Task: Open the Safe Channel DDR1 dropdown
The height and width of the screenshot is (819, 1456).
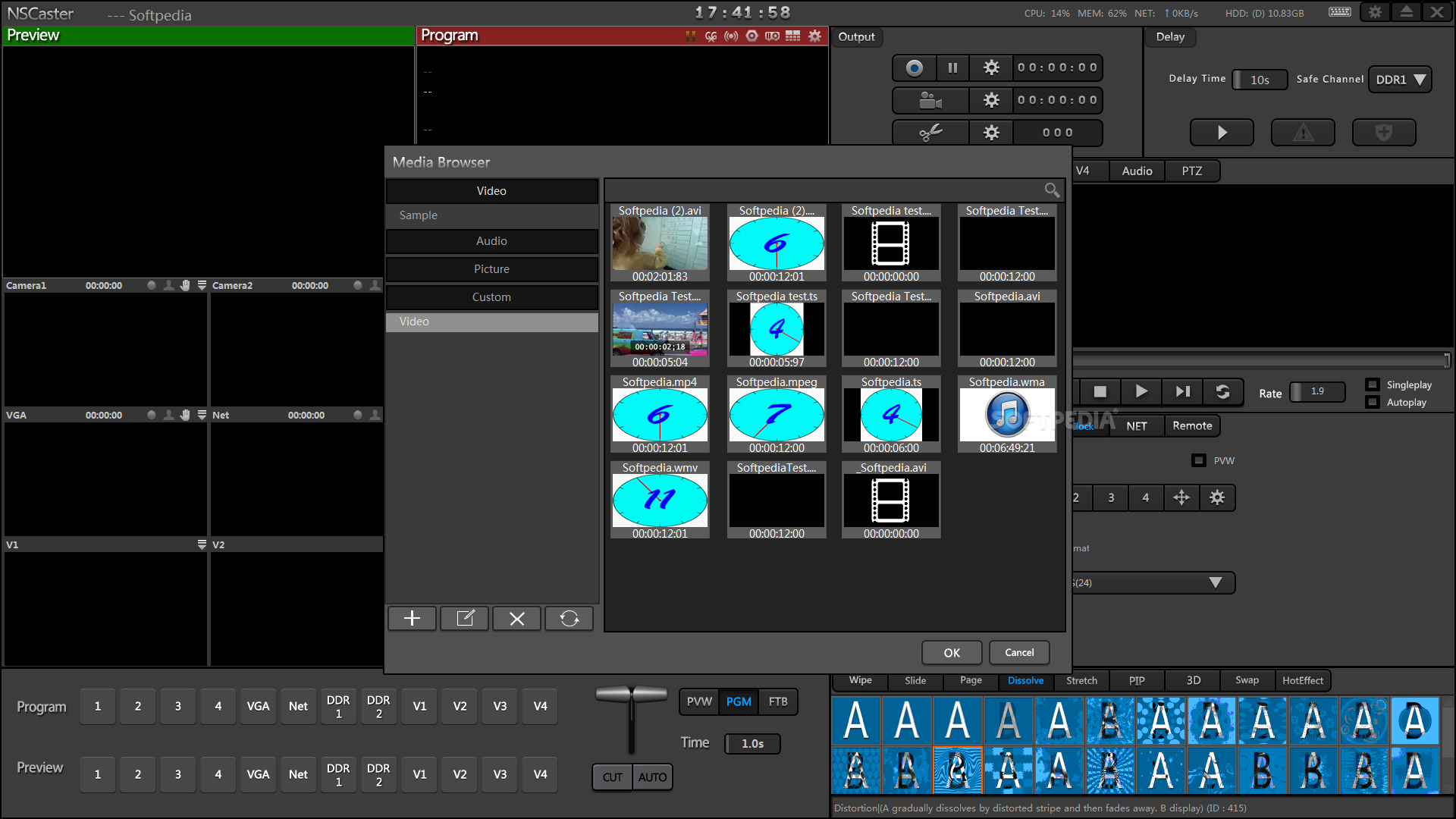Action: [1400, 79]
